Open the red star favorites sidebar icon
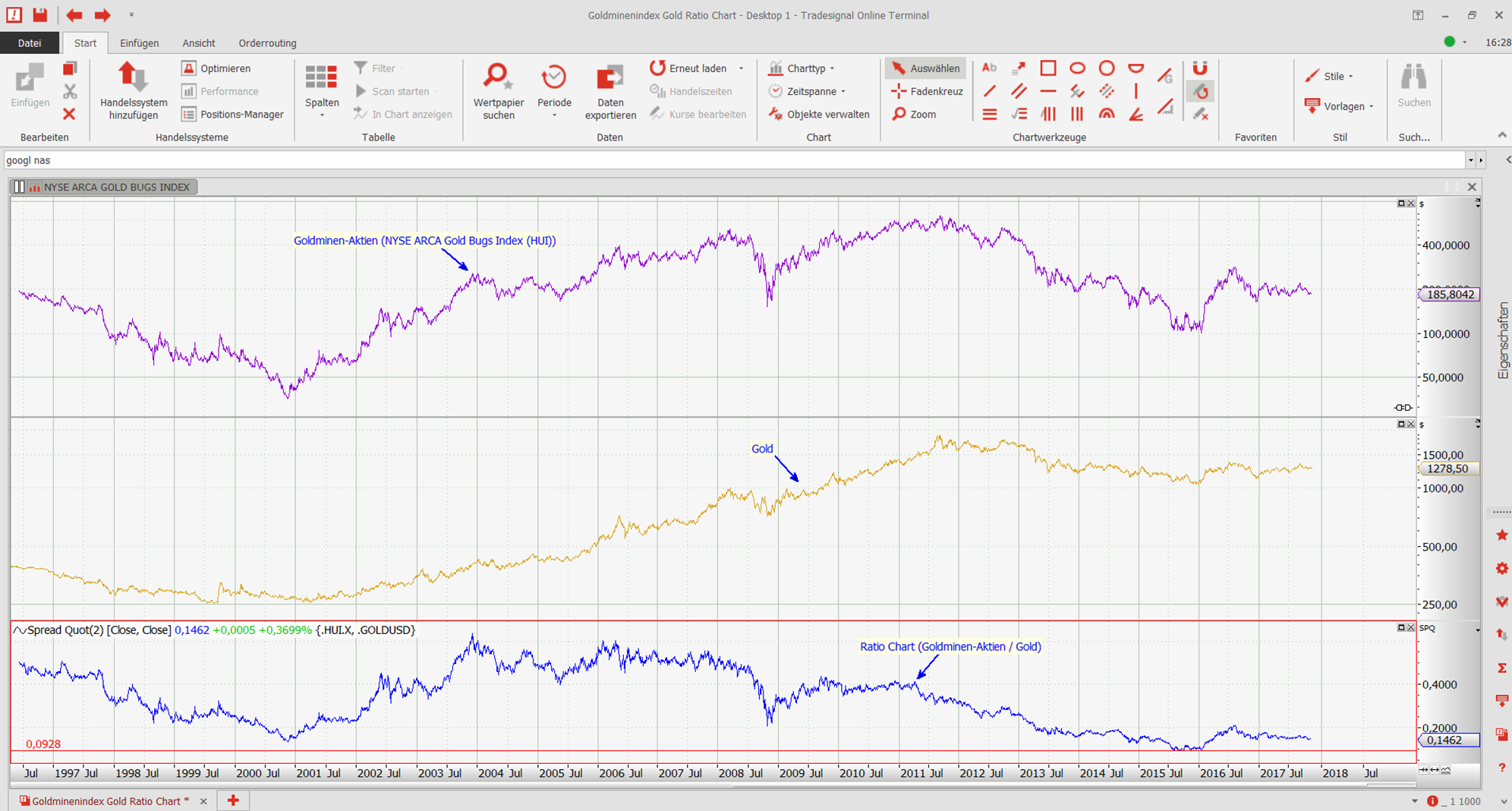This screenshot has width=1512, height=811. [1501, 535]
